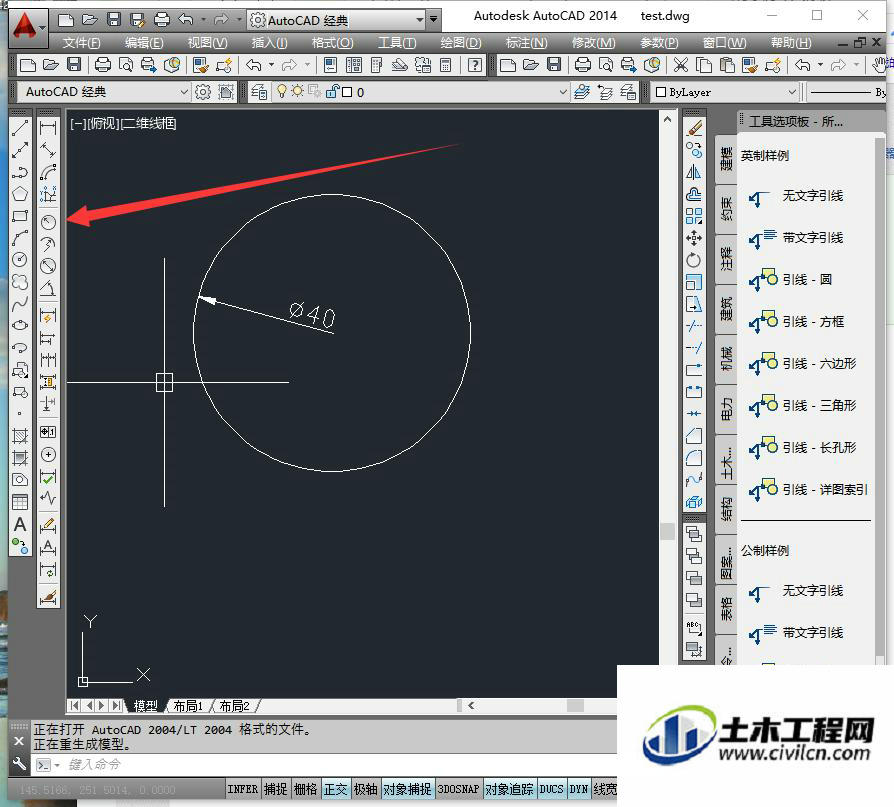Select the Erase modify tool
The width and height of the screenshot is (894, 807).
tap(694, 128)
